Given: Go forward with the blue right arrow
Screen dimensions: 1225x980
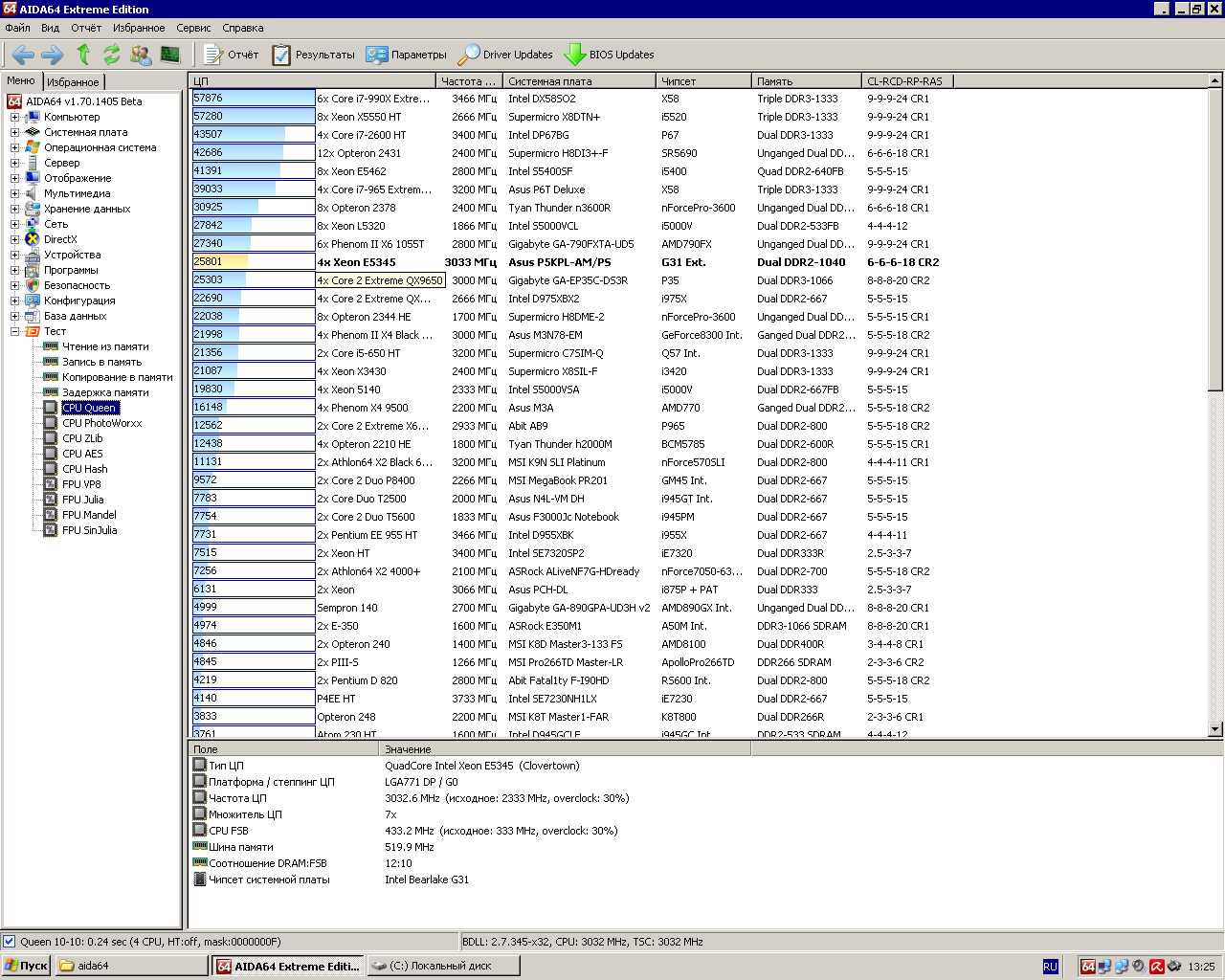Looking at the screenshot, I should click(53, 55).
